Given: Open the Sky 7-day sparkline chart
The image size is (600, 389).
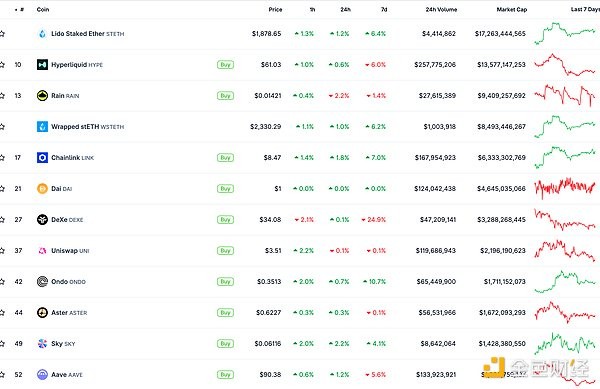Looking at the screenshot, I should [565, 343].
